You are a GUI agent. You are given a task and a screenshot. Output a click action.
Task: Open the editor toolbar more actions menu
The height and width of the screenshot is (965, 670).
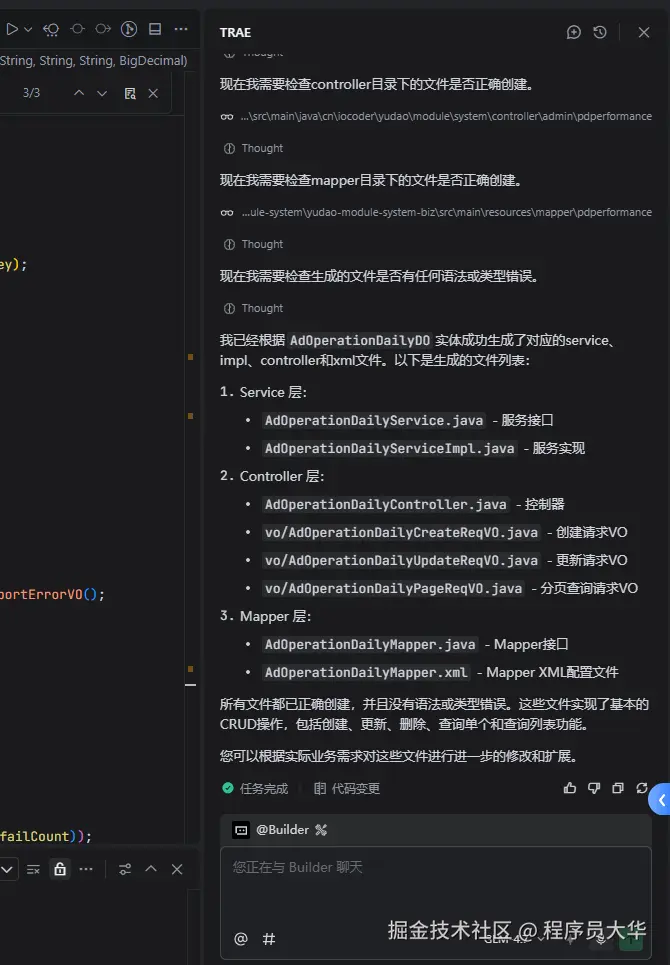(181, 29)
